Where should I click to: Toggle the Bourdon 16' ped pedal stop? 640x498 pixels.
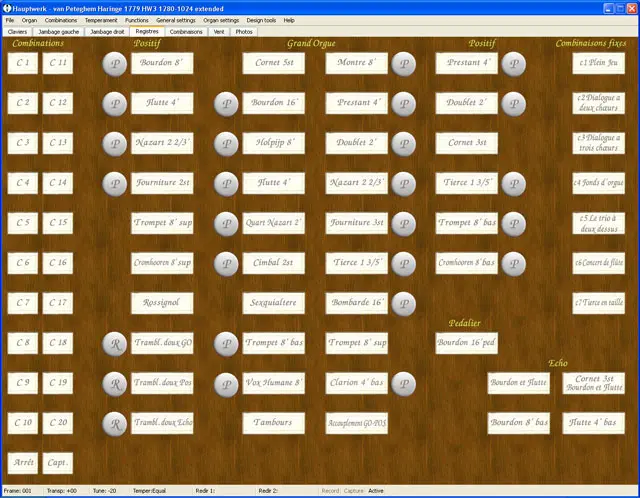(466, 343)
